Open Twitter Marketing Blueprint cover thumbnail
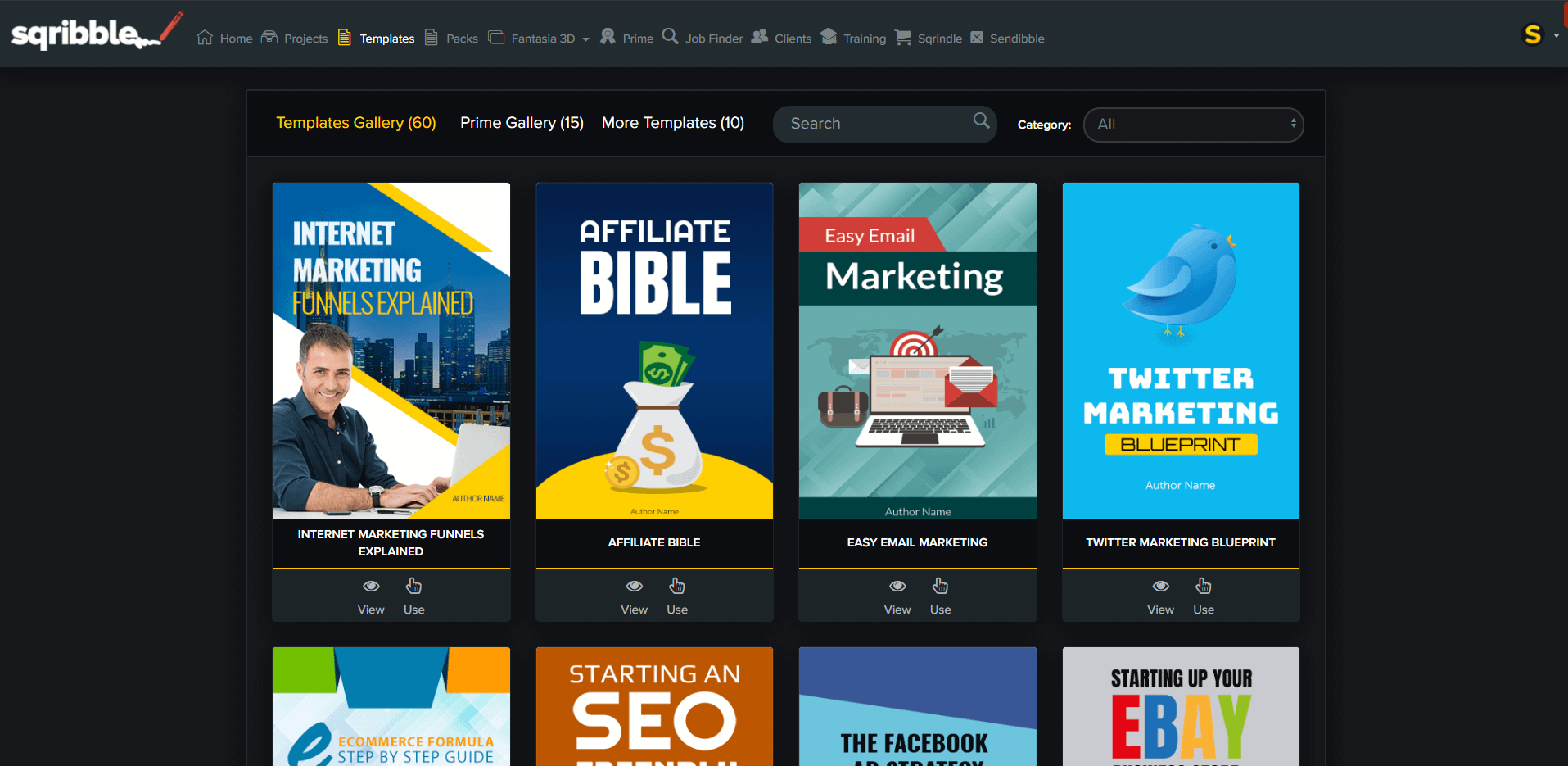Viewport: 1568px width, 766px height. (x=1181, y=351)
